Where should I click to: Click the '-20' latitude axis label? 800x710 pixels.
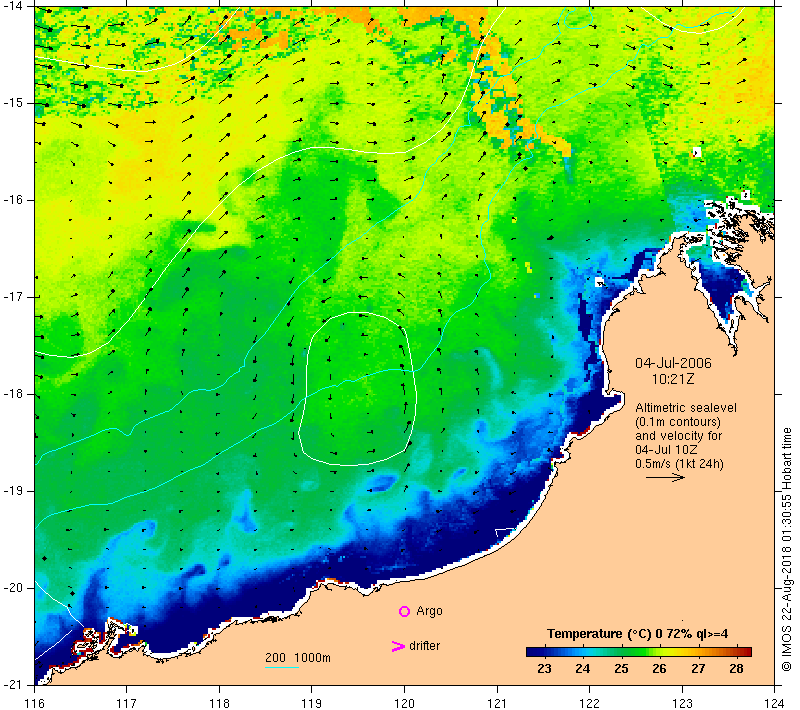pyautogui.click(x=13, y=588)
